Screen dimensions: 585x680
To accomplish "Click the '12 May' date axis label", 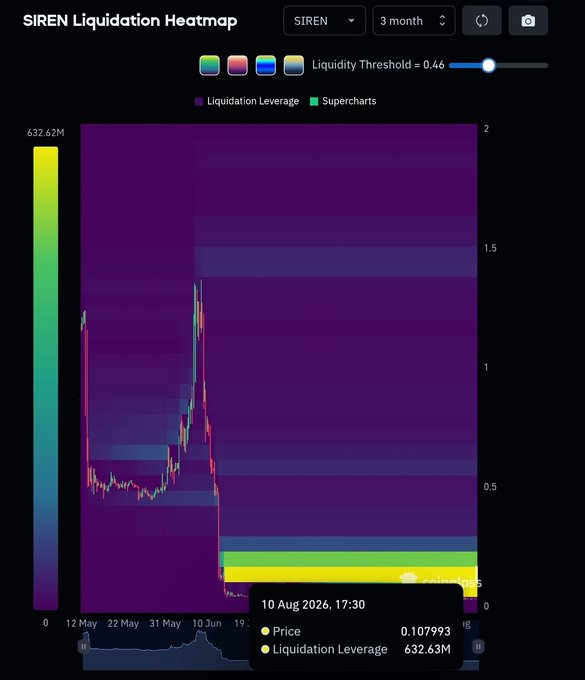I will click(x=82, y=623).
